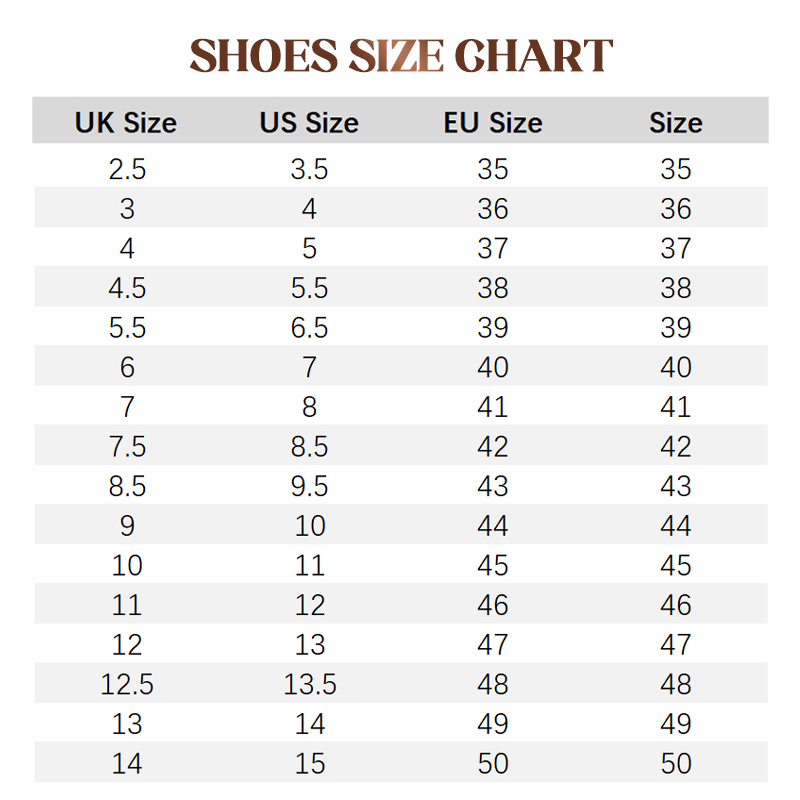Click 49 in the EU Size column
Image resolution: width=800 pixels, height=800 pixels.
click(493, 724)
